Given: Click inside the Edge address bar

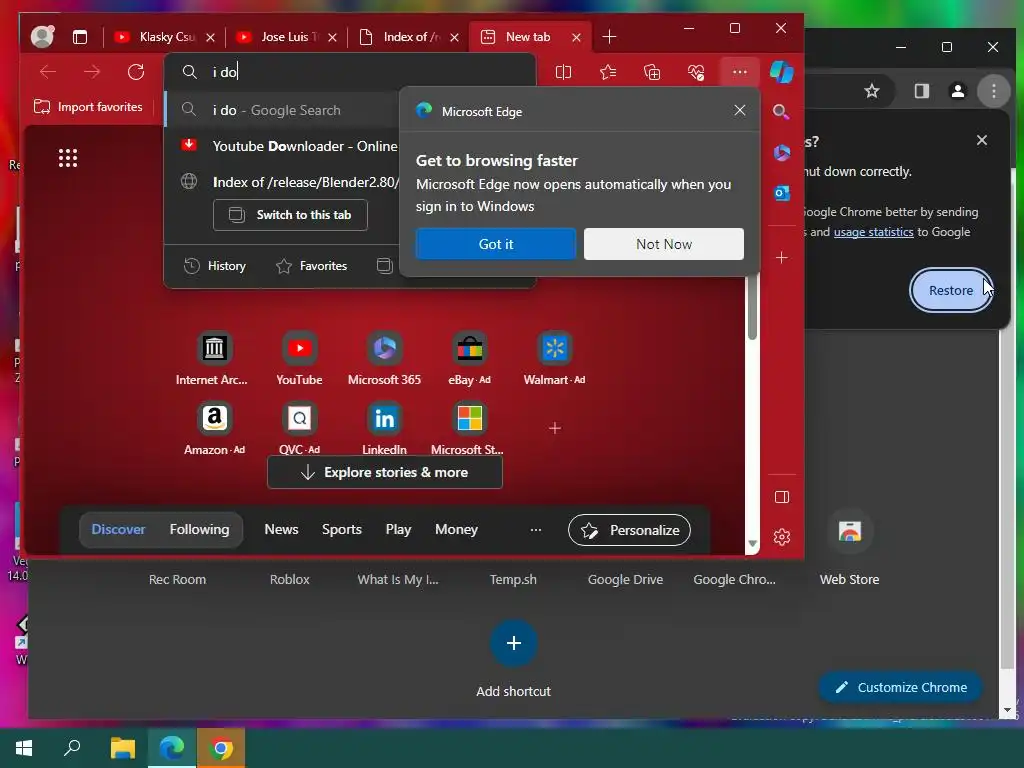Looking at the screenshot, I should click(x=350, y=72).
